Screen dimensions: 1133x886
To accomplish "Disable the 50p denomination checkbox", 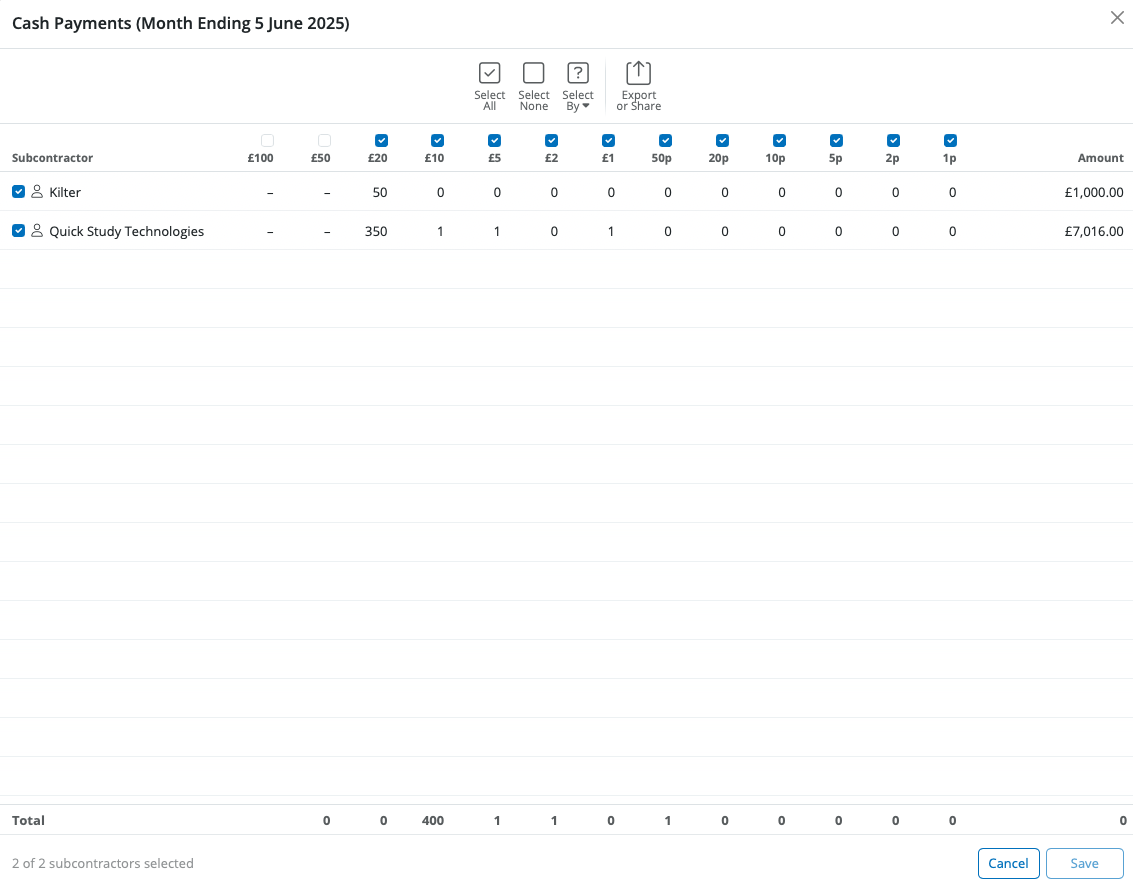I will [x=665, y=141].
